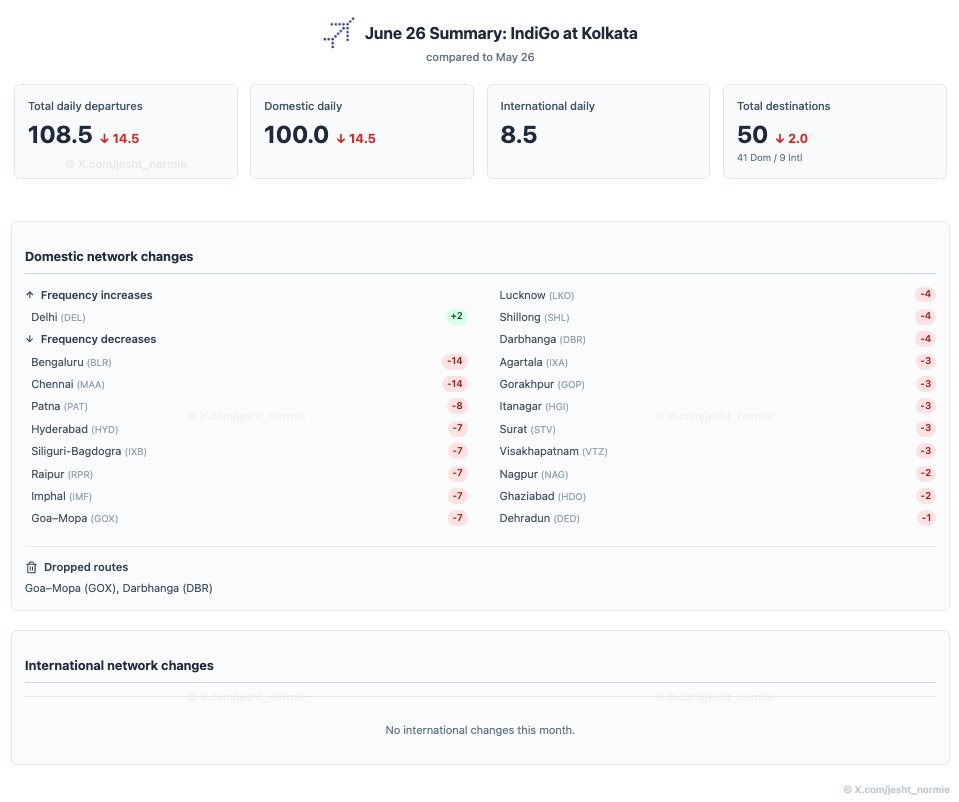Select the Agartala (IXA) row

(717, 362)
